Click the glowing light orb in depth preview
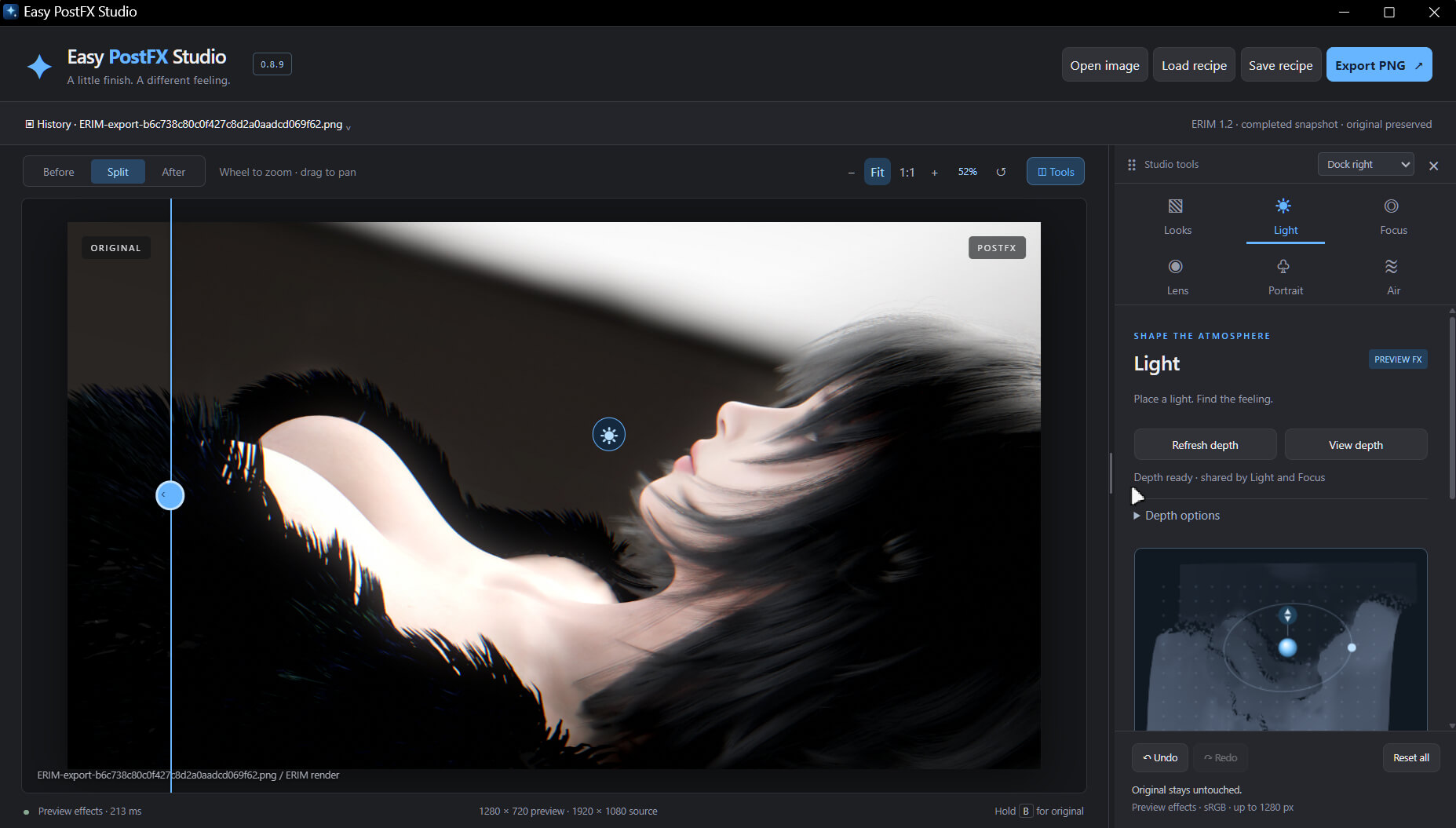The height and width of the screenshot is (828, 1456). (1287, 647)
